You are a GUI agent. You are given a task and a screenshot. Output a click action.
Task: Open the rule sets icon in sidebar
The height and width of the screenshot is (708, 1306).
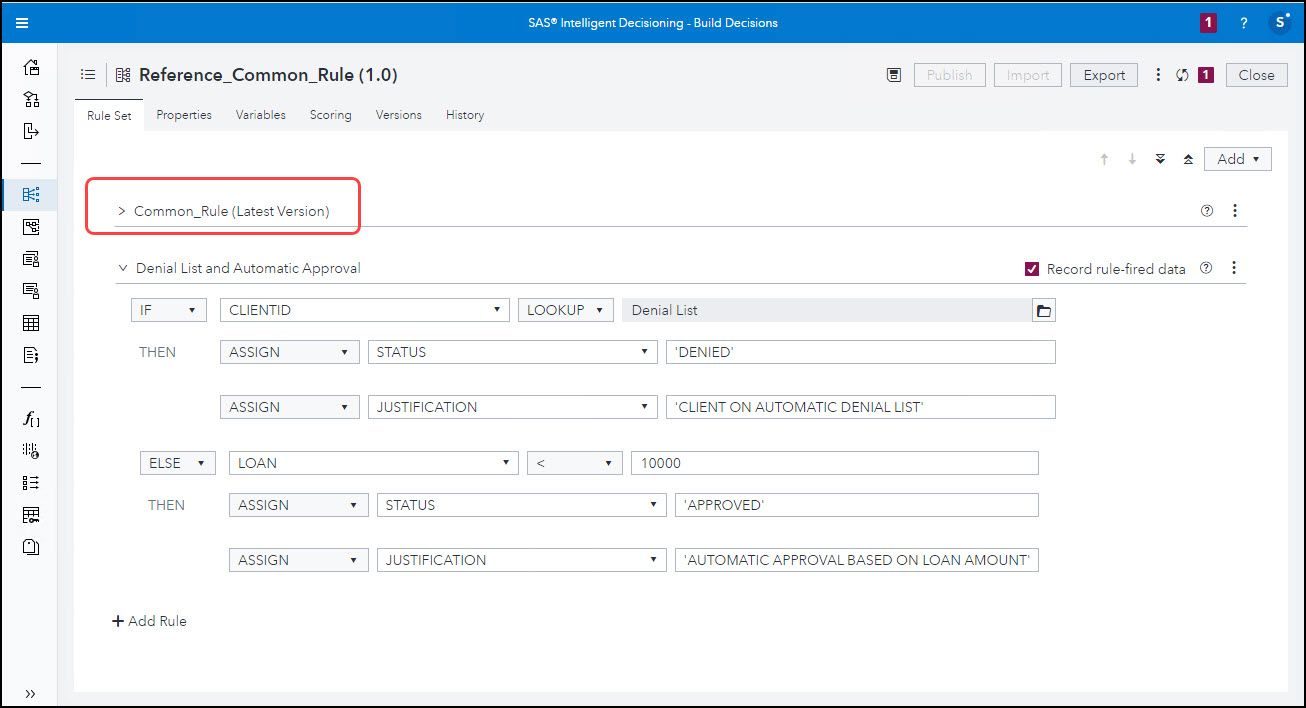point(31,194)
